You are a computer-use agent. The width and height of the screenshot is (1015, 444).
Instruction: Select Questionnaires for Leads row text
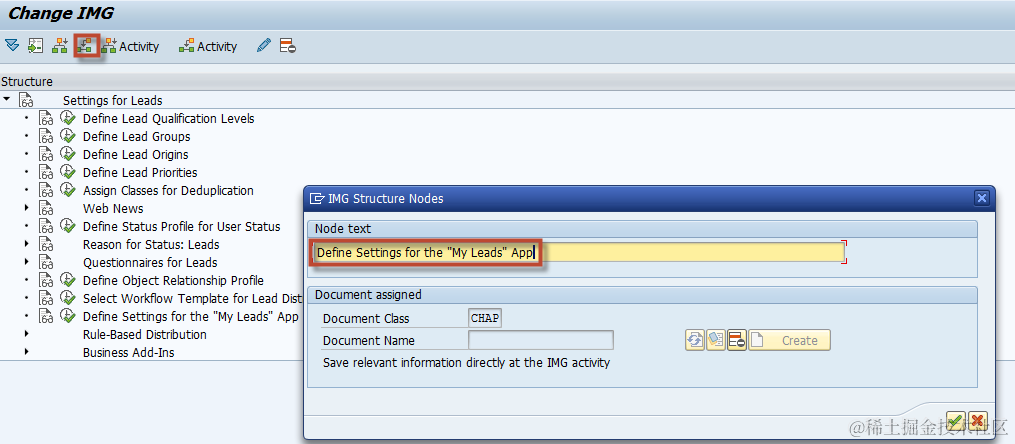point(150,263)
